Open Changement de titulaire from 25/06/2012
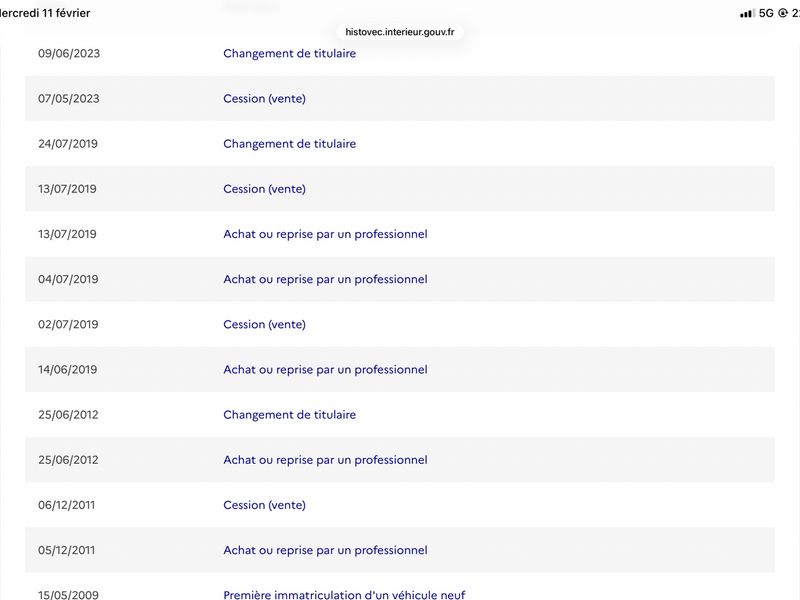Screen dimensions: 800x600 pyautogui.click(x=289, y=415)
